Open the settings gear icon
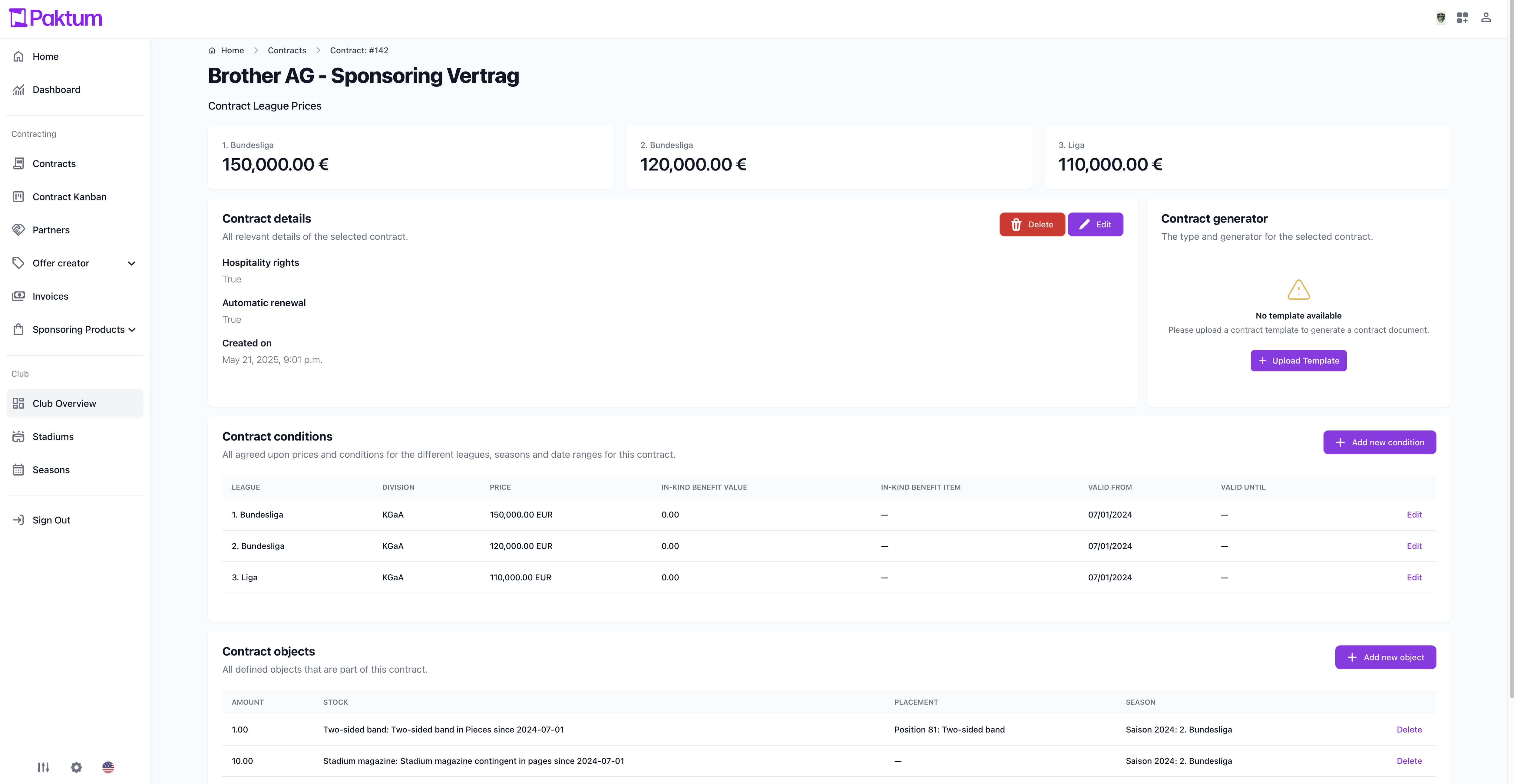The image size is (1514, 784). click(x=76, y=768)
